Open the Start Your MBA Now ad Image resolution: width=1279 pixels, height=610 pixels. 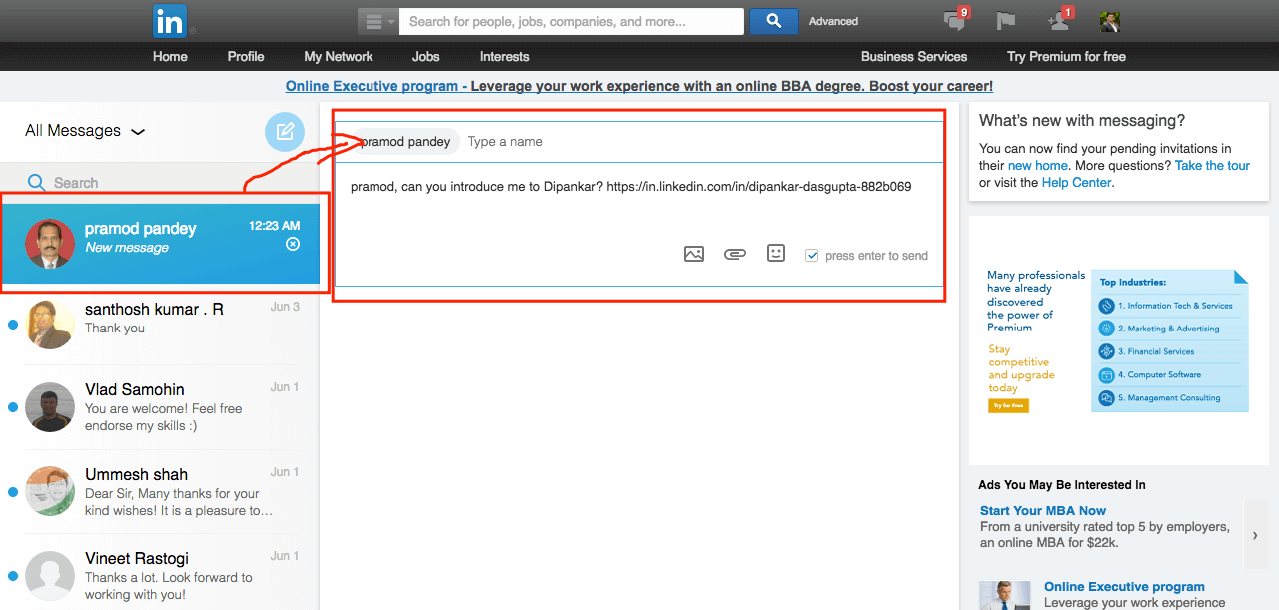(1043, 511)
